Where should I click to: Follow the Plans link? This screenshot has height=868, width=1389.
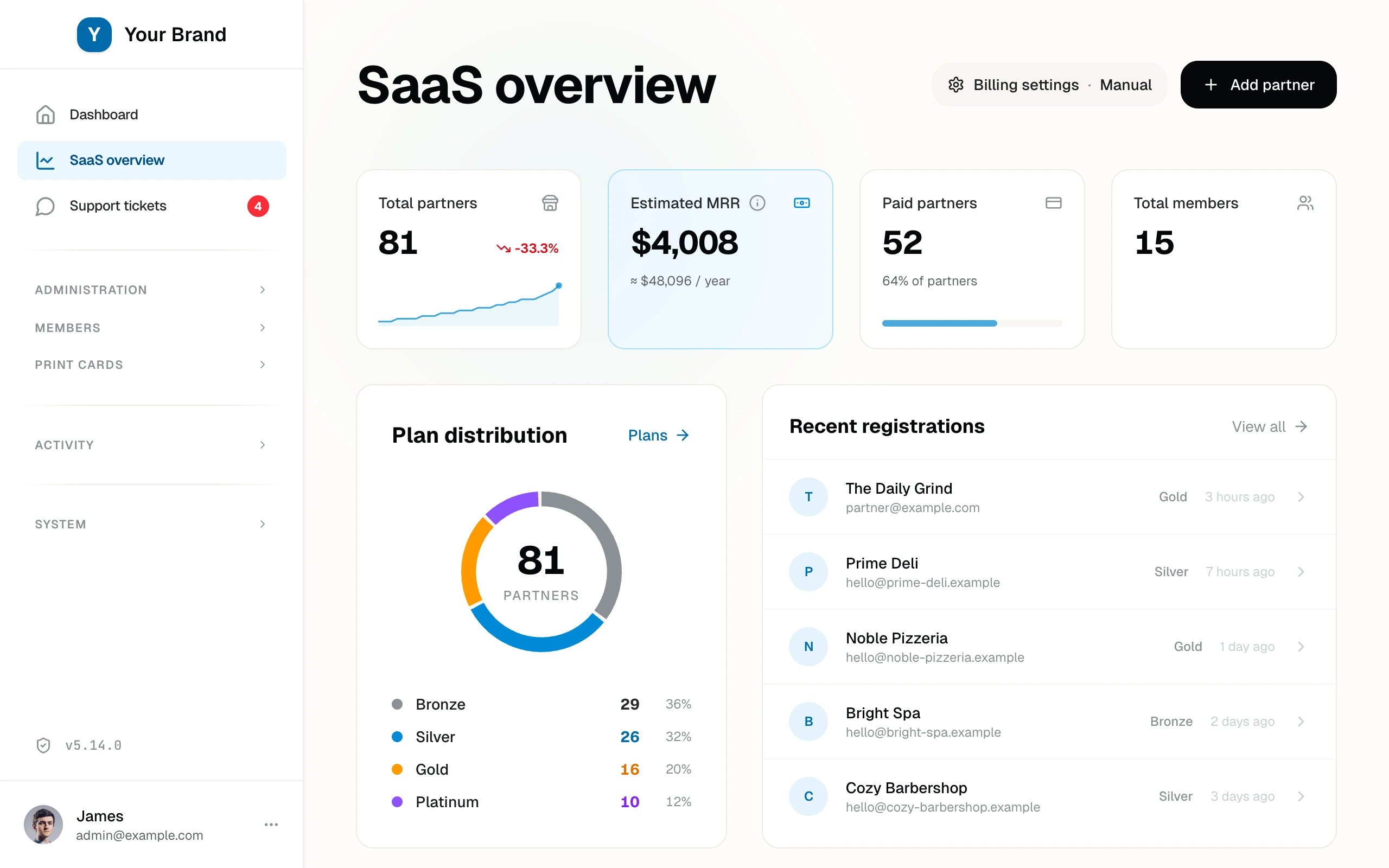658,435
